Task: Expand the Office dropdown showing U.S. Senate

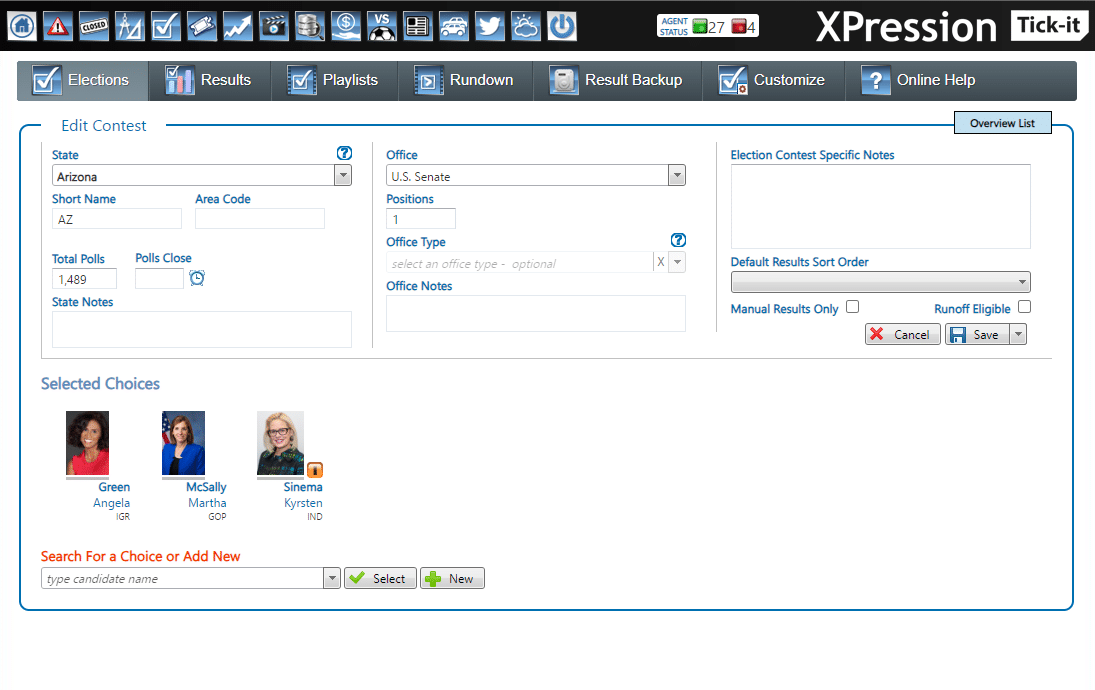Action: click(x=677, y=175)
